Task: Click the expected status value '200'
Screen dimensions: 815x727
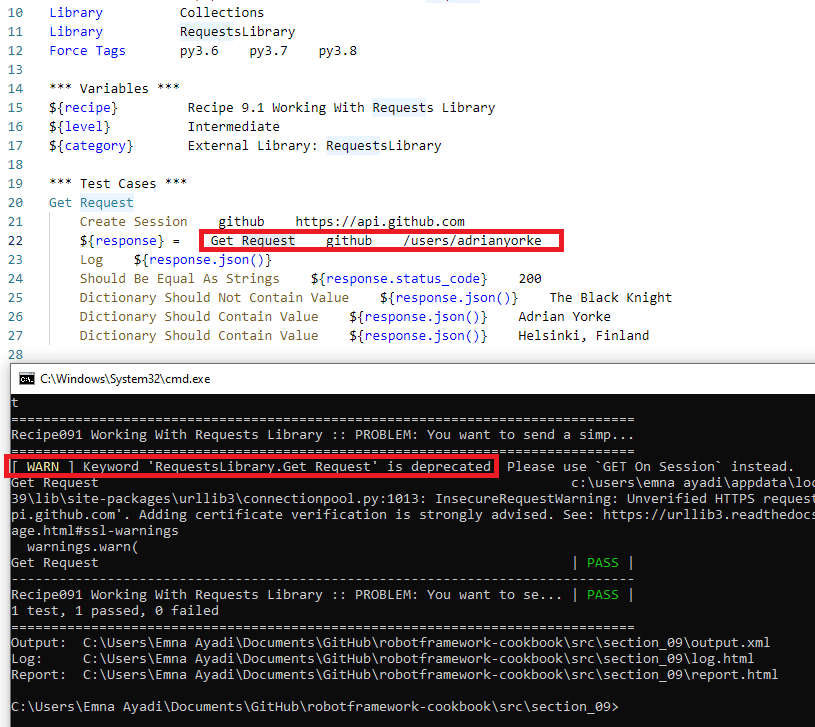Action: tap(530, 279)
